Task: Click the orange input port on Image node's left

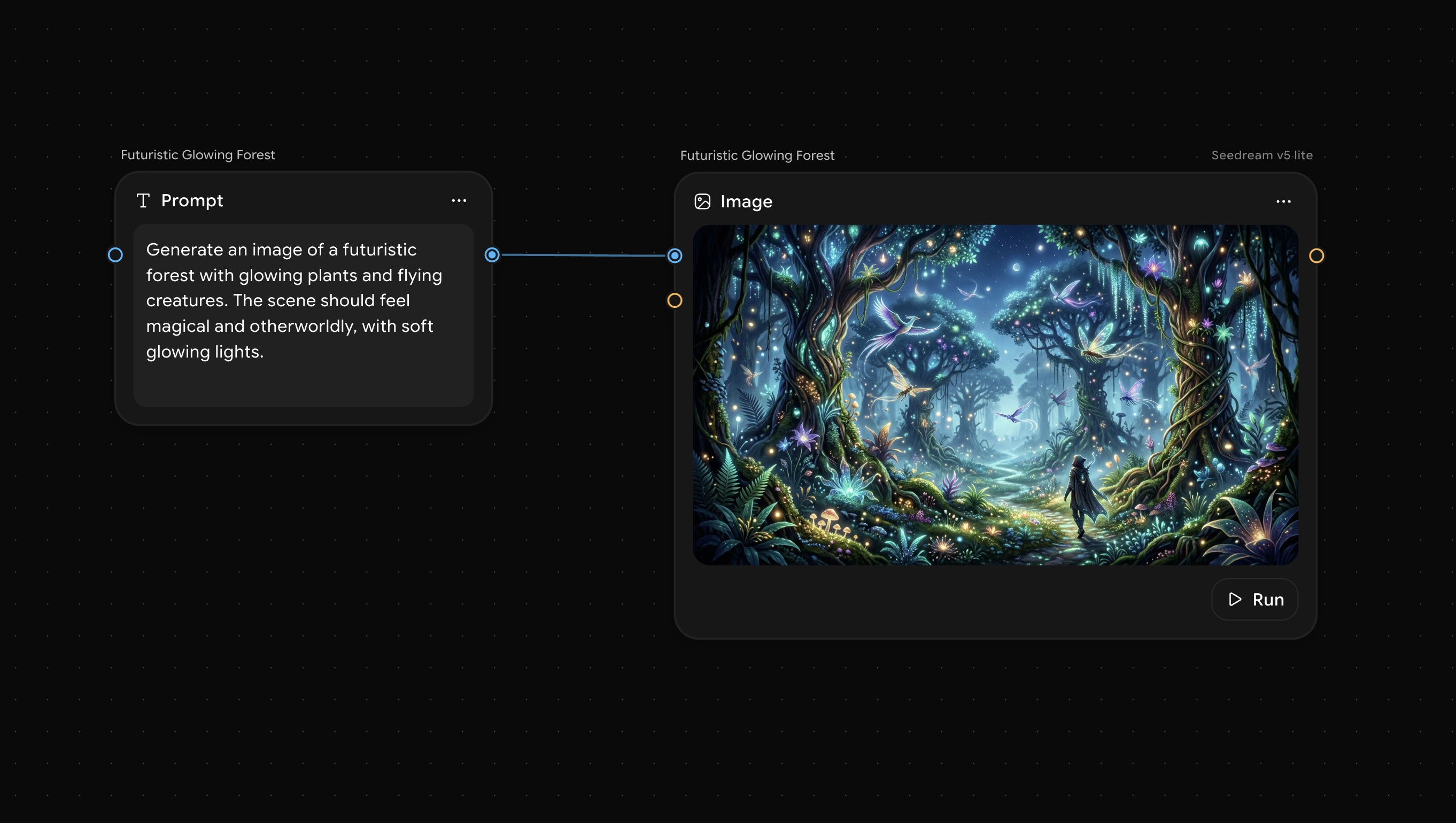Action: point(675,301)
